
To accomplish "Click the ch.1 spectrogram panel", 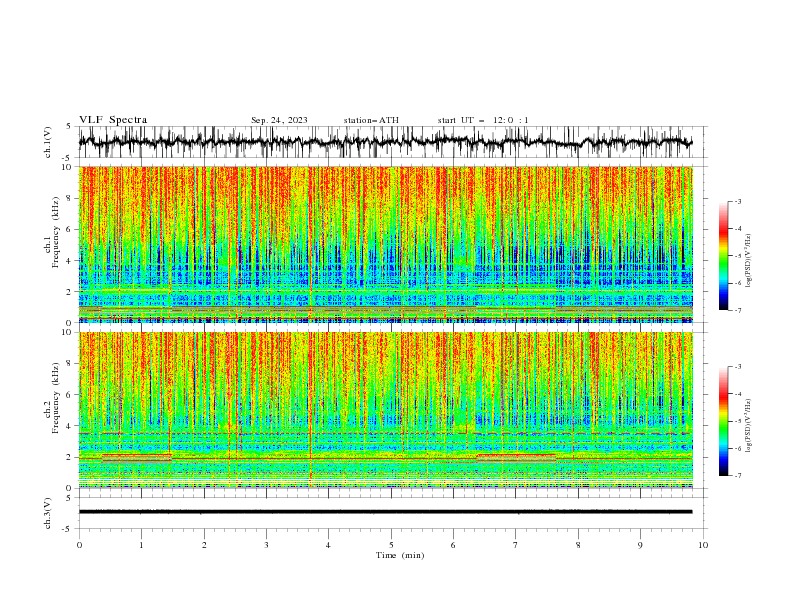I will pyautogui.click(x=385, y=244).
